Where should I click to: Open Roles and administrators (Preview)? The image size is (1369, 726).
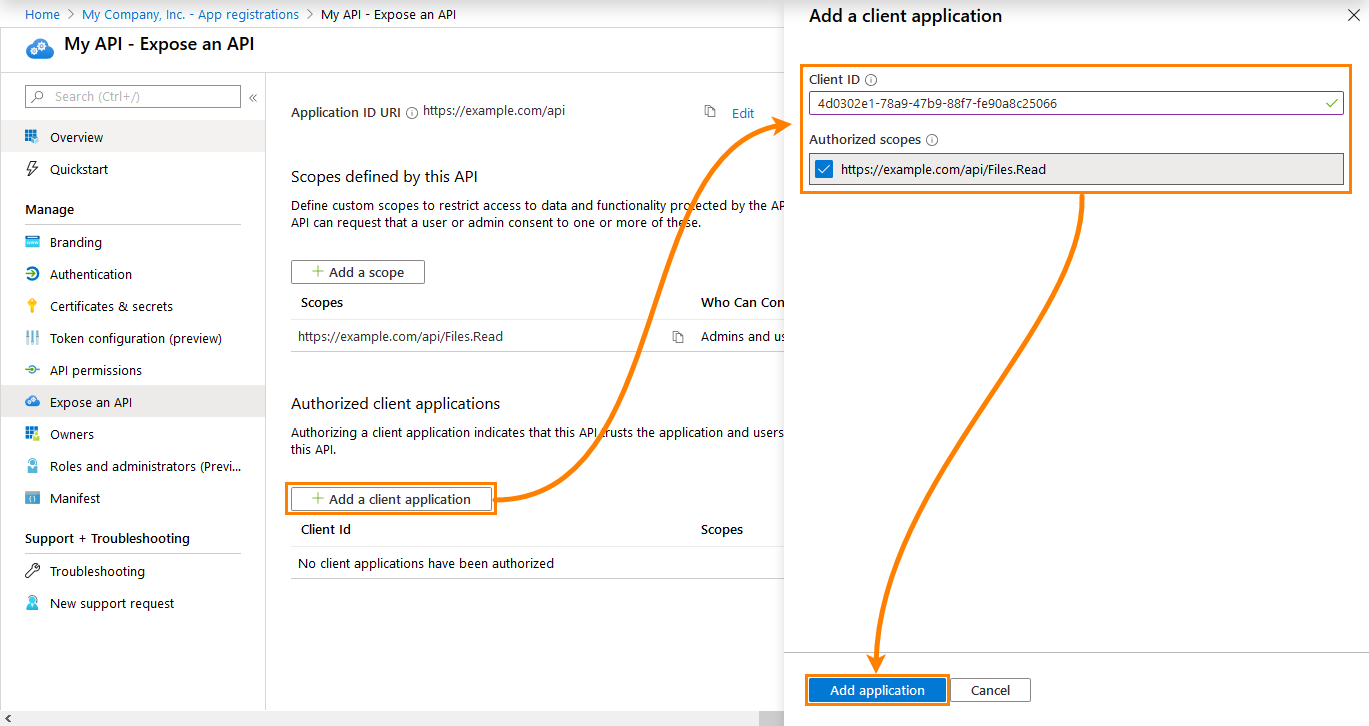130,466
